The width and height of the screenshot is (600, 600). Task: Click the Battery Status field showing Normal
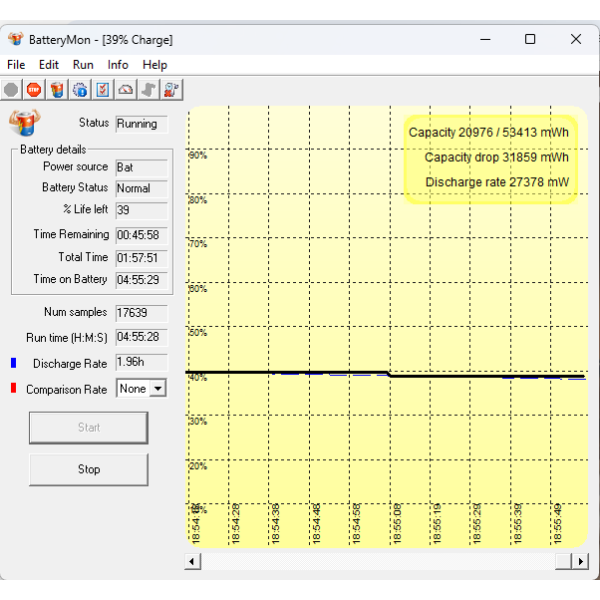tap(142, 189)
